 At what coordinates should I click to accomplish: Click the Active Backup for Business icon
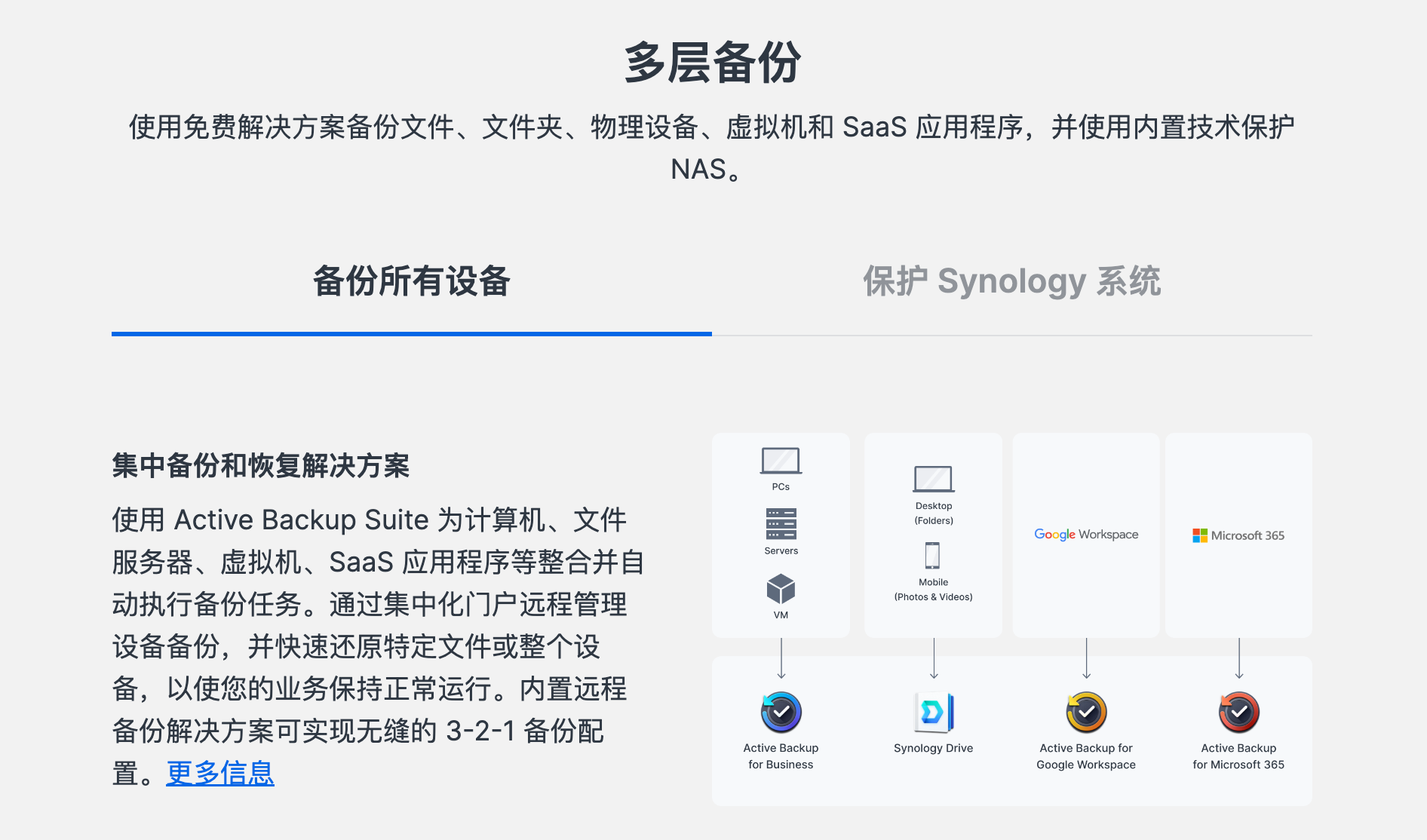(781, 712)
